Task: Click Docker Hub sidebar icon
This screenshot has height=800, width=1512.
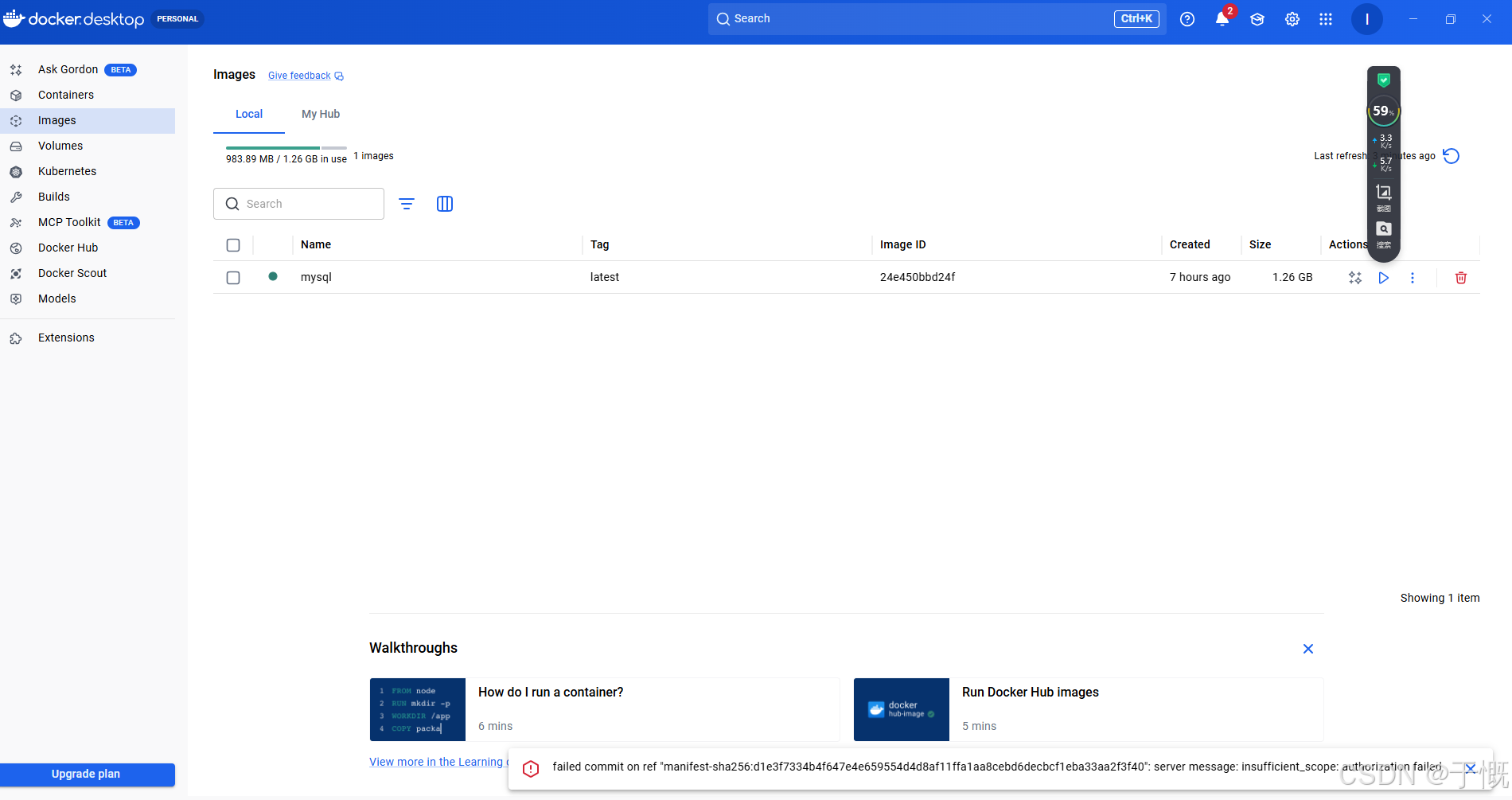Action: coord(16,248)
